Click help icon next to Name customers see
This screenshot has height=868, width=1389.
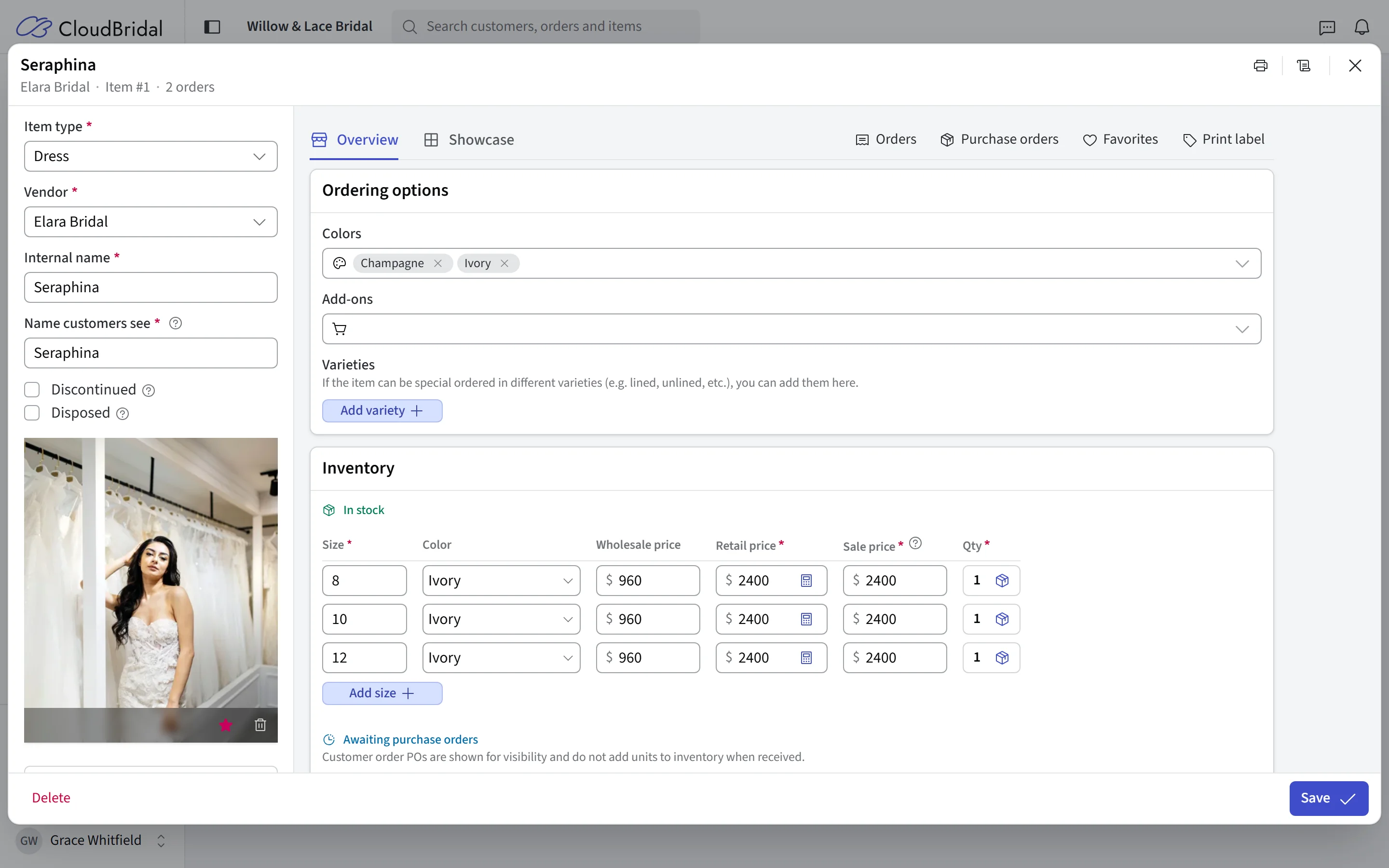point(176,323)
